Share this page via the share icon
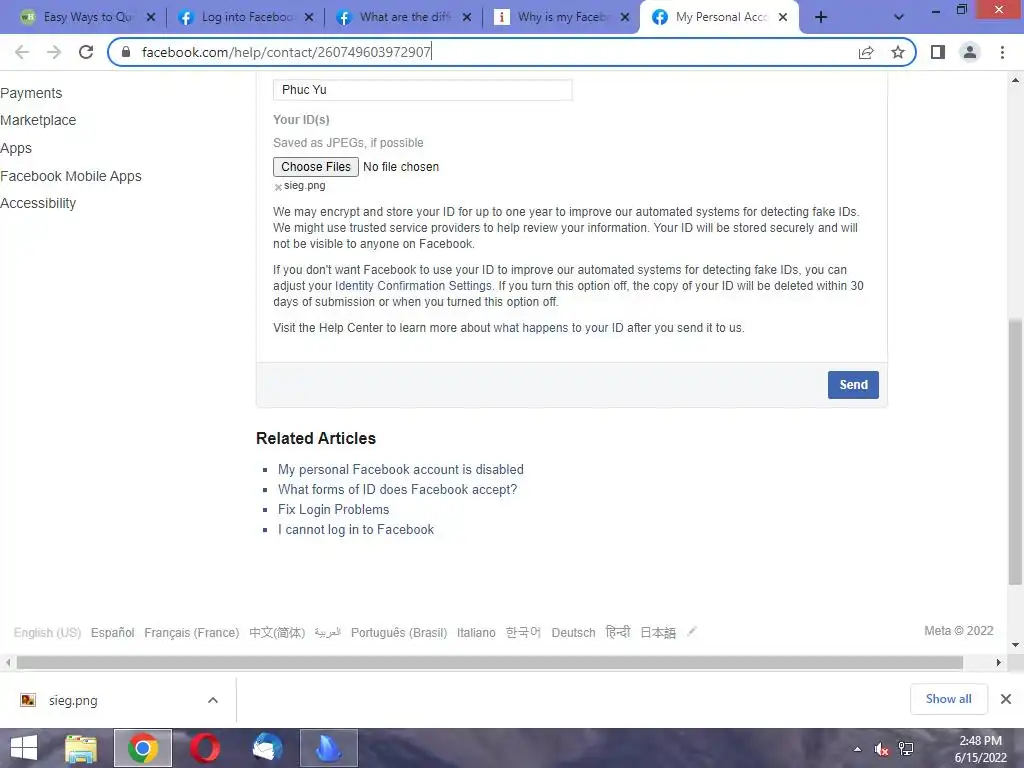This screenshot has height=768, width=1024. click(x=866, y=52)
